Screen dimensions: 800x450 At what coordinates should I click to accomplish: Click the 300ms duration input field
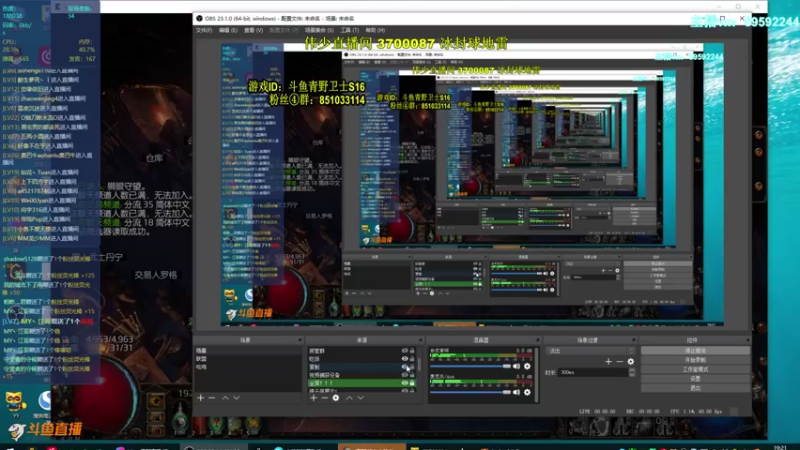[593, 372]
